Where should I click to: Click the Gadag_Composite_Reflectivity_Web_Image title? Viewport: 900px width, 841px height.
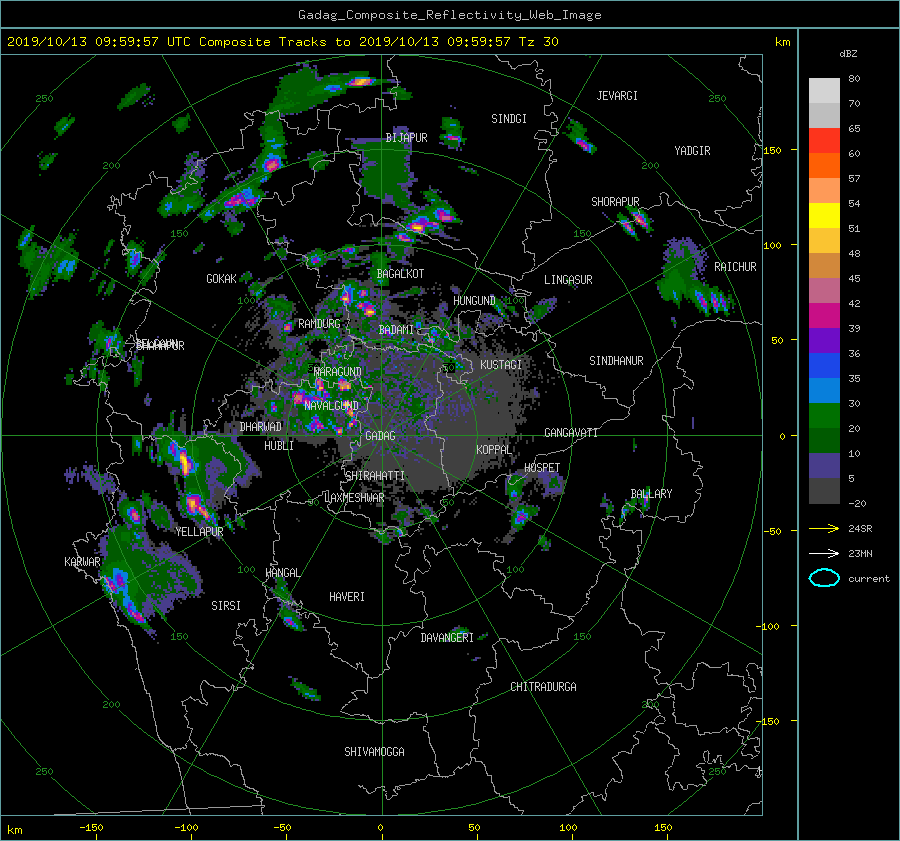pyautogui.click(x=449, y=15)
